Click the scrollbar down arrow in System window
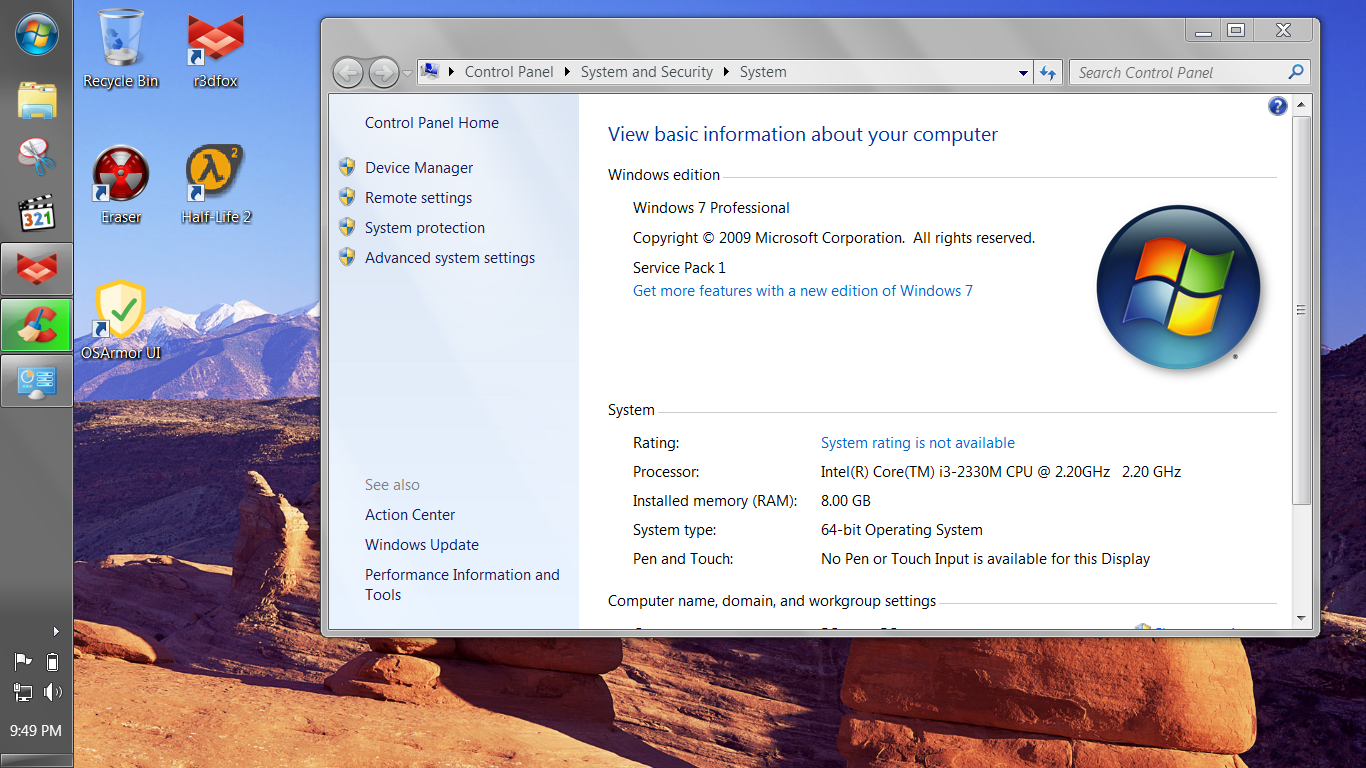Screen dimensions: 1366x768 (x=1301, y=618)
